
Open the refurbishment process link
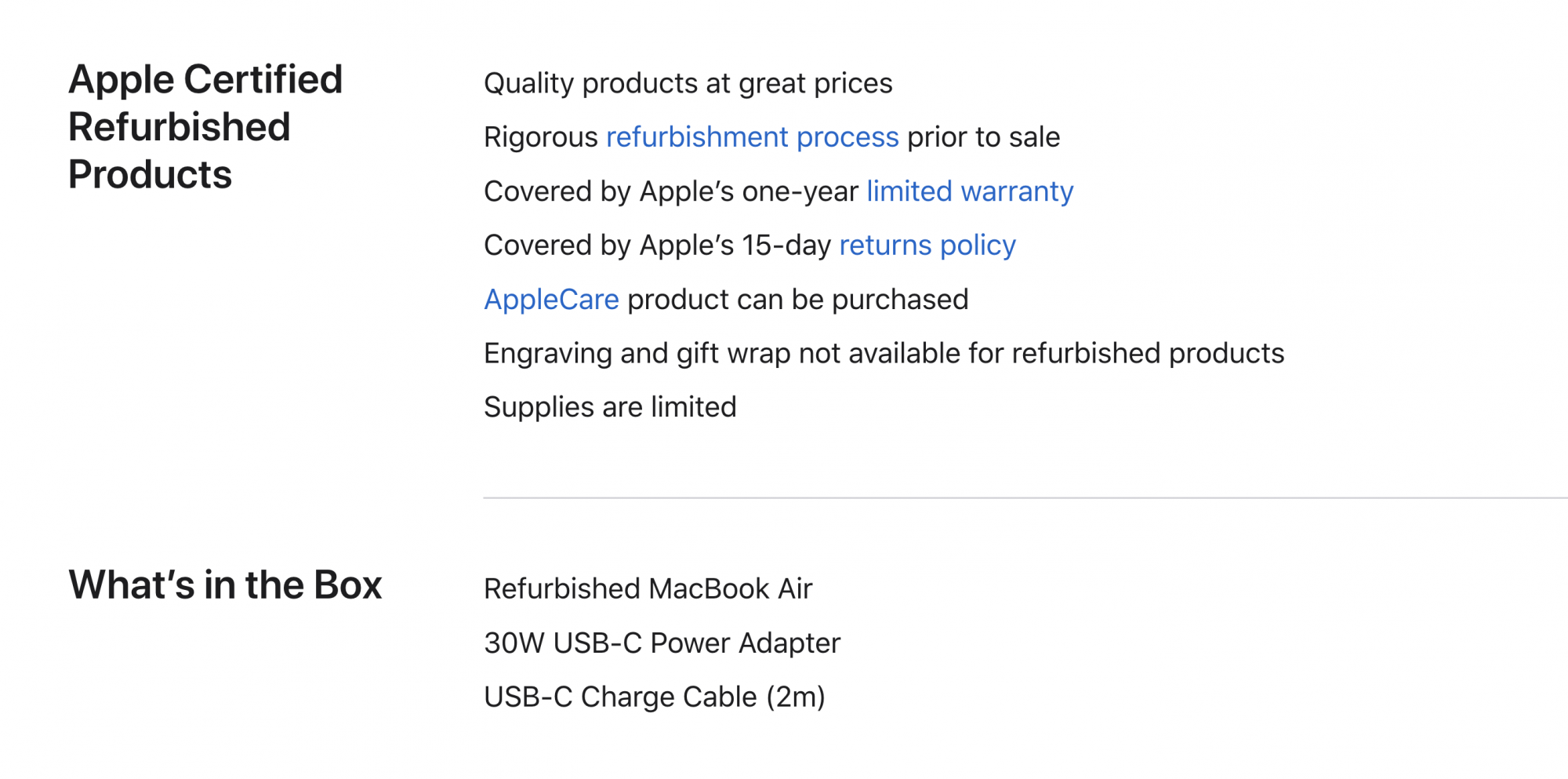pyautogui.click(x=752, y=137)
